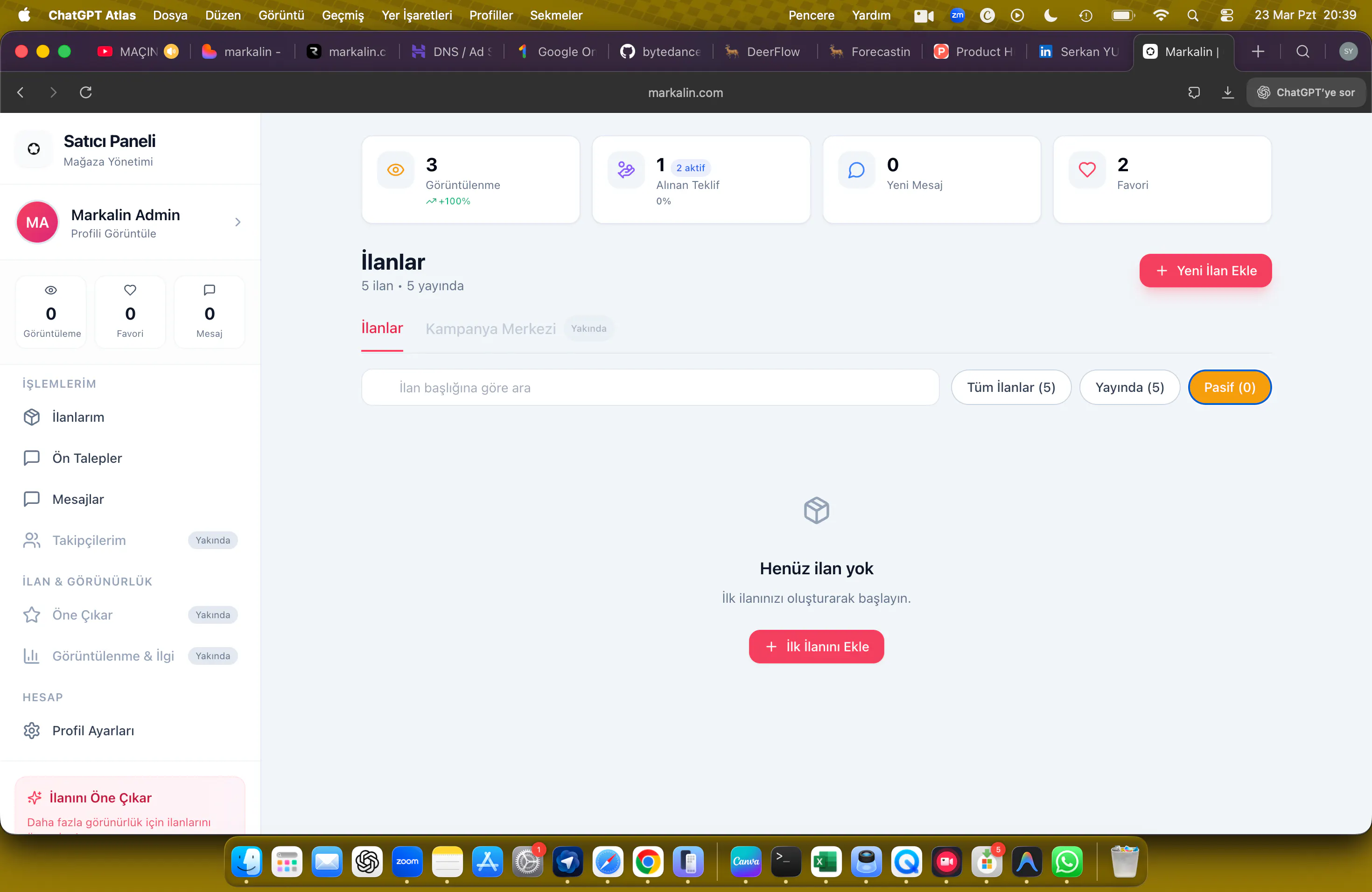This screenshot has width=1372, height=892.
Task: Go back to the previous page
Action: coord(21,92)
